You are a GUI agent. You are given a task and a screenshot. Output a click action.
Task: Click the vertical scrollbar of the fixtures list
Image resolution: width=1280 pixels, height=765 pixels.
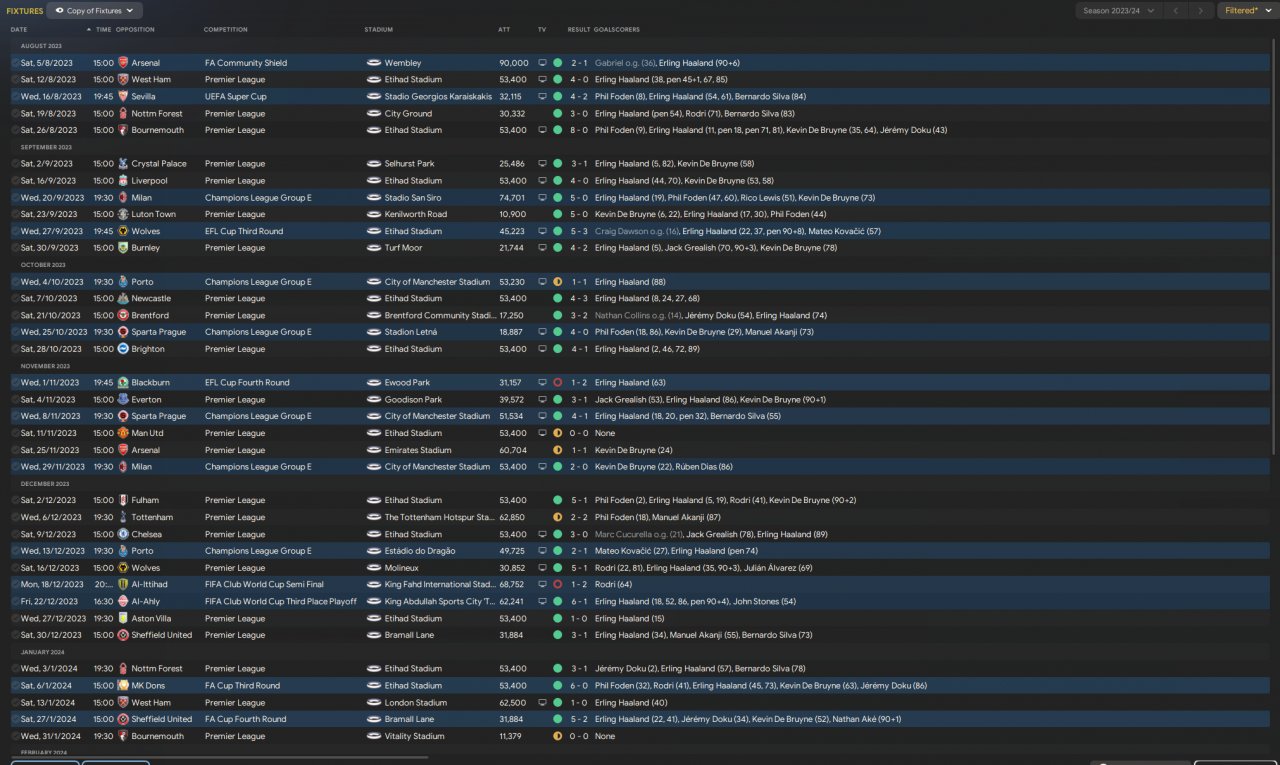click(1274, 245)
